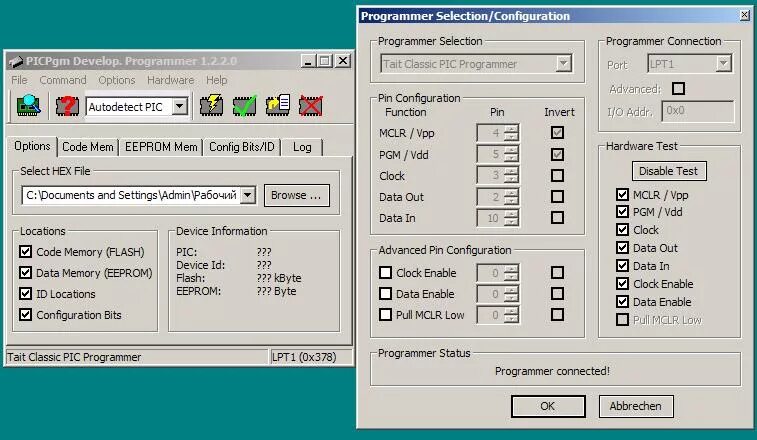This screenshot has width=757, height=440.
Task: Confirm with the OK button
Action: pyautogui.click(x=548, y=406)
